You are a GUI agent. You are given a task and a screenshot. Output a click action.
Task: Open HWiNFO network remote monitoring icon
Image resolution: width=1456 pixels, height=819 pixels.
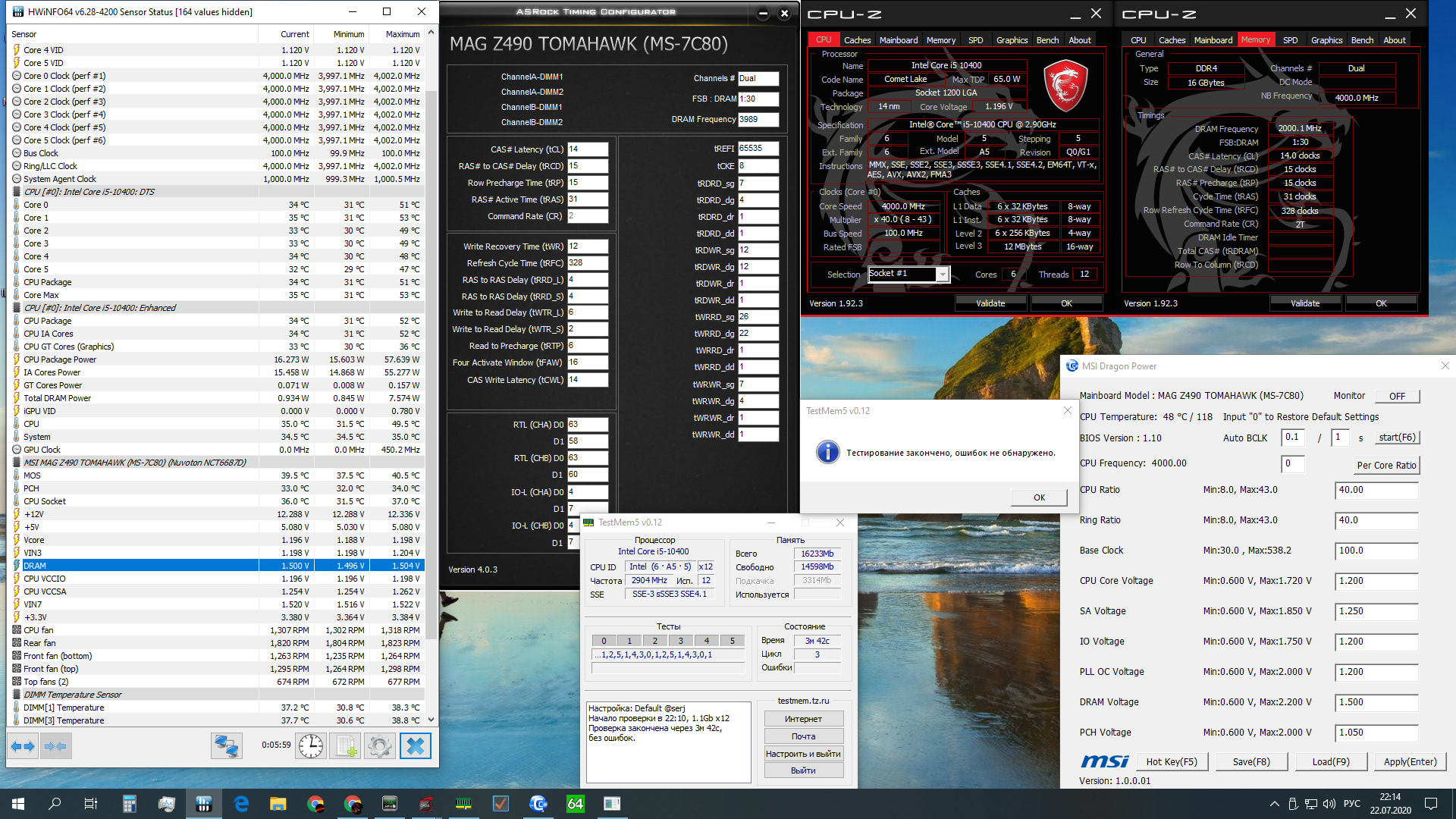(x=226, y=746)
